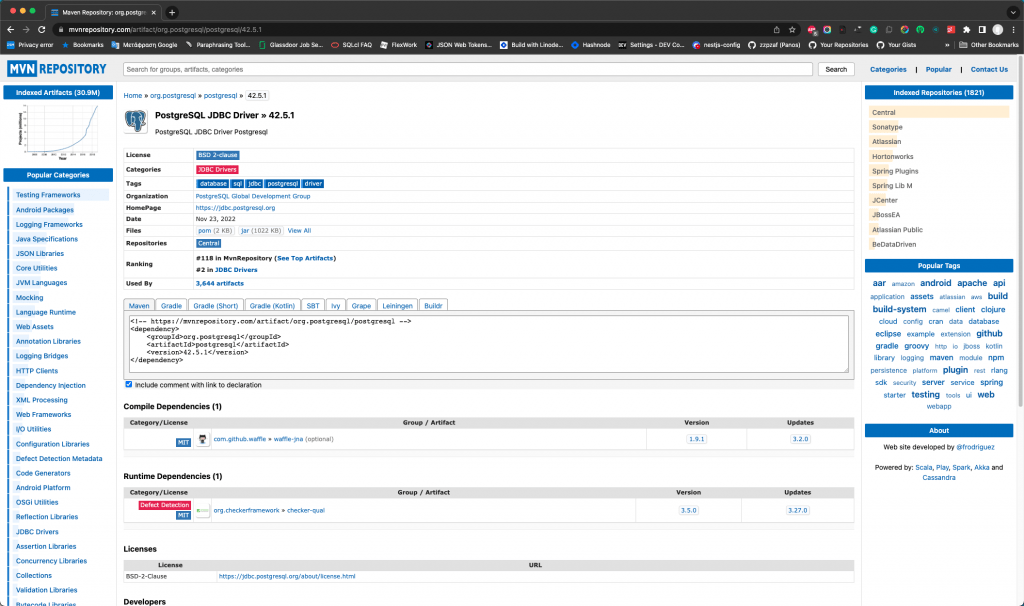Focus the artifact search input field
This screenshot has height=606, width=1024.
coord(468,69)
